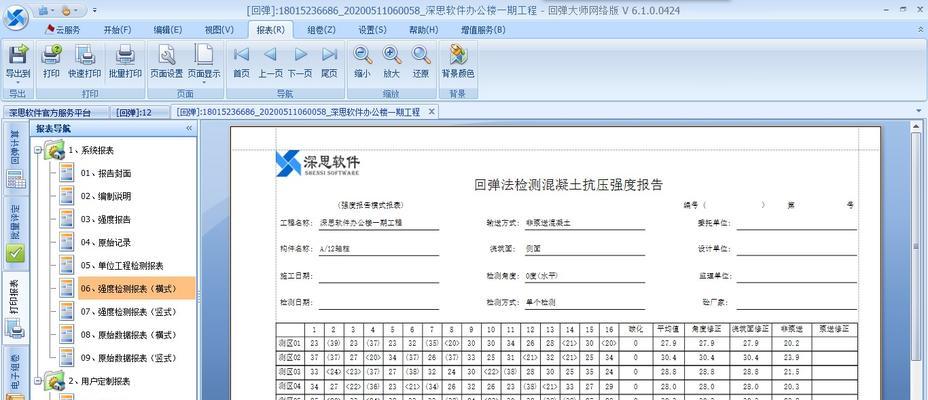Select 04、原始记录 report

106,243
